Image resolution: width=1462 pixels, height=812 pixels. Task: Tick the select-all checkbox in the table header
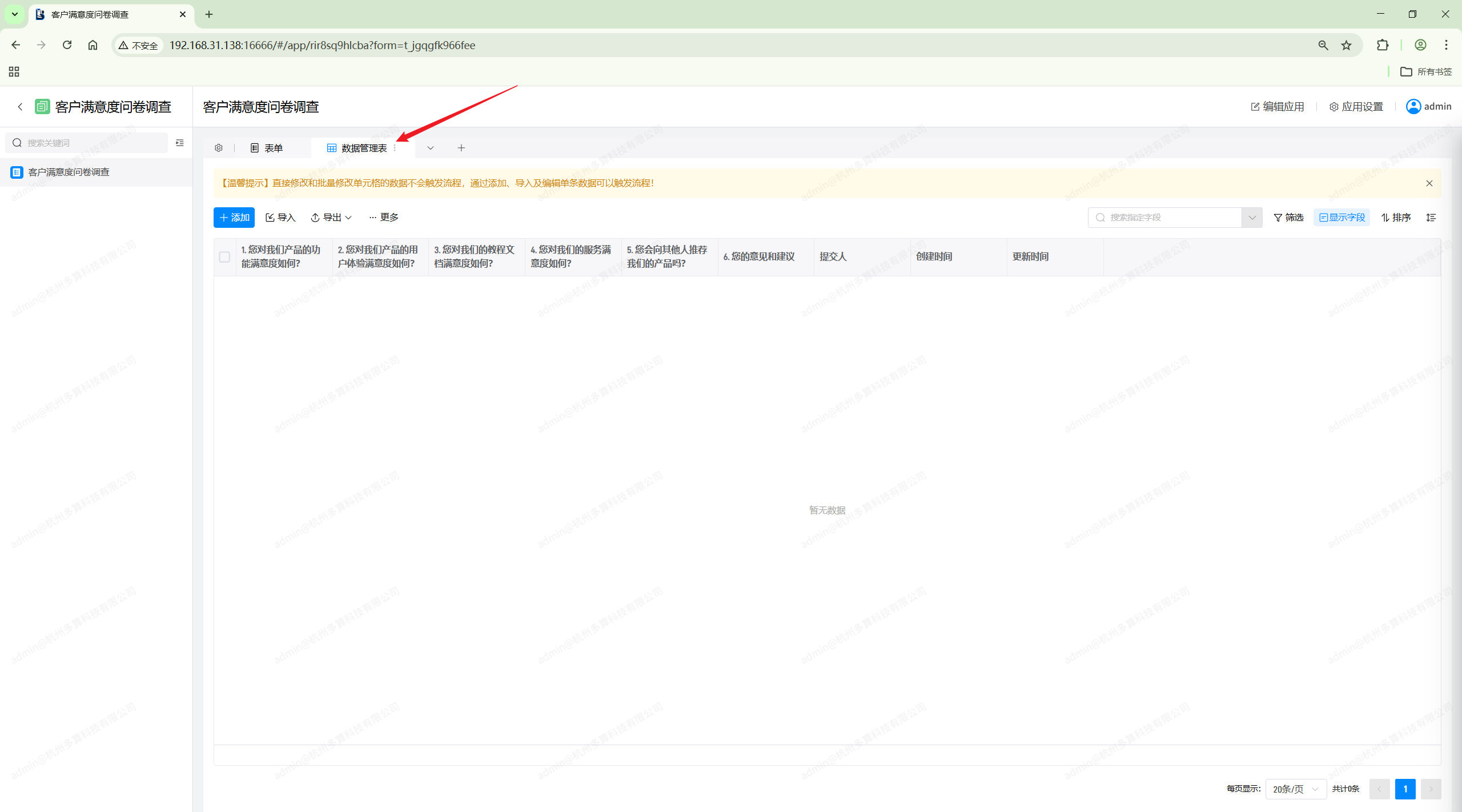tap(224, 257)
